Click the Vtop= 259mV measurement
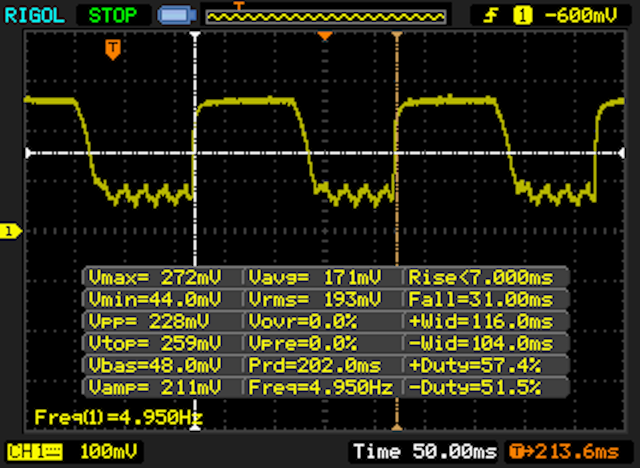Viewport: 640px width, 468px height. (x=155, y=344)
